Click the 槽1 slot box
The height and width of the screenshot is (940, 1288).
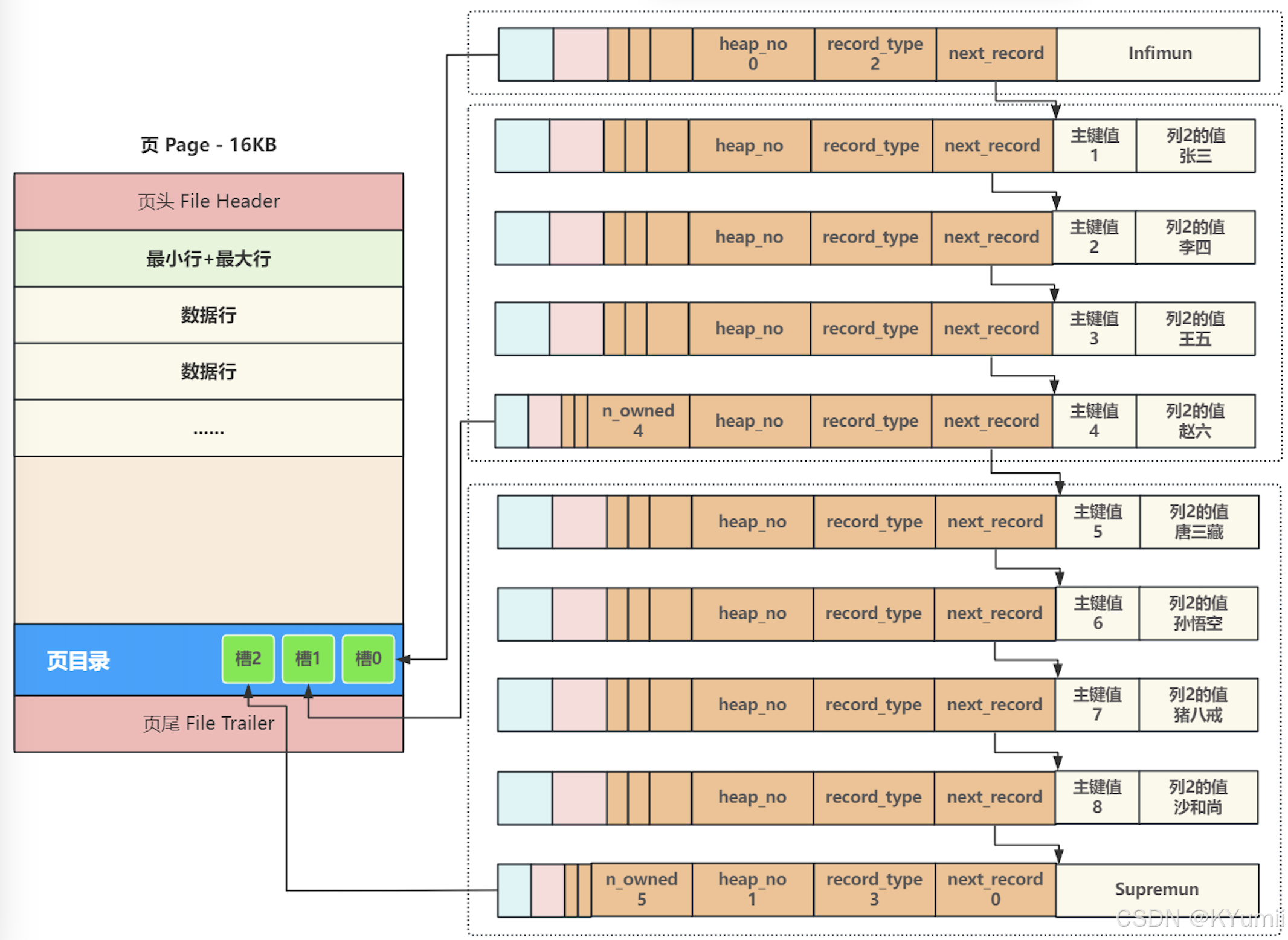click(308, 658)
